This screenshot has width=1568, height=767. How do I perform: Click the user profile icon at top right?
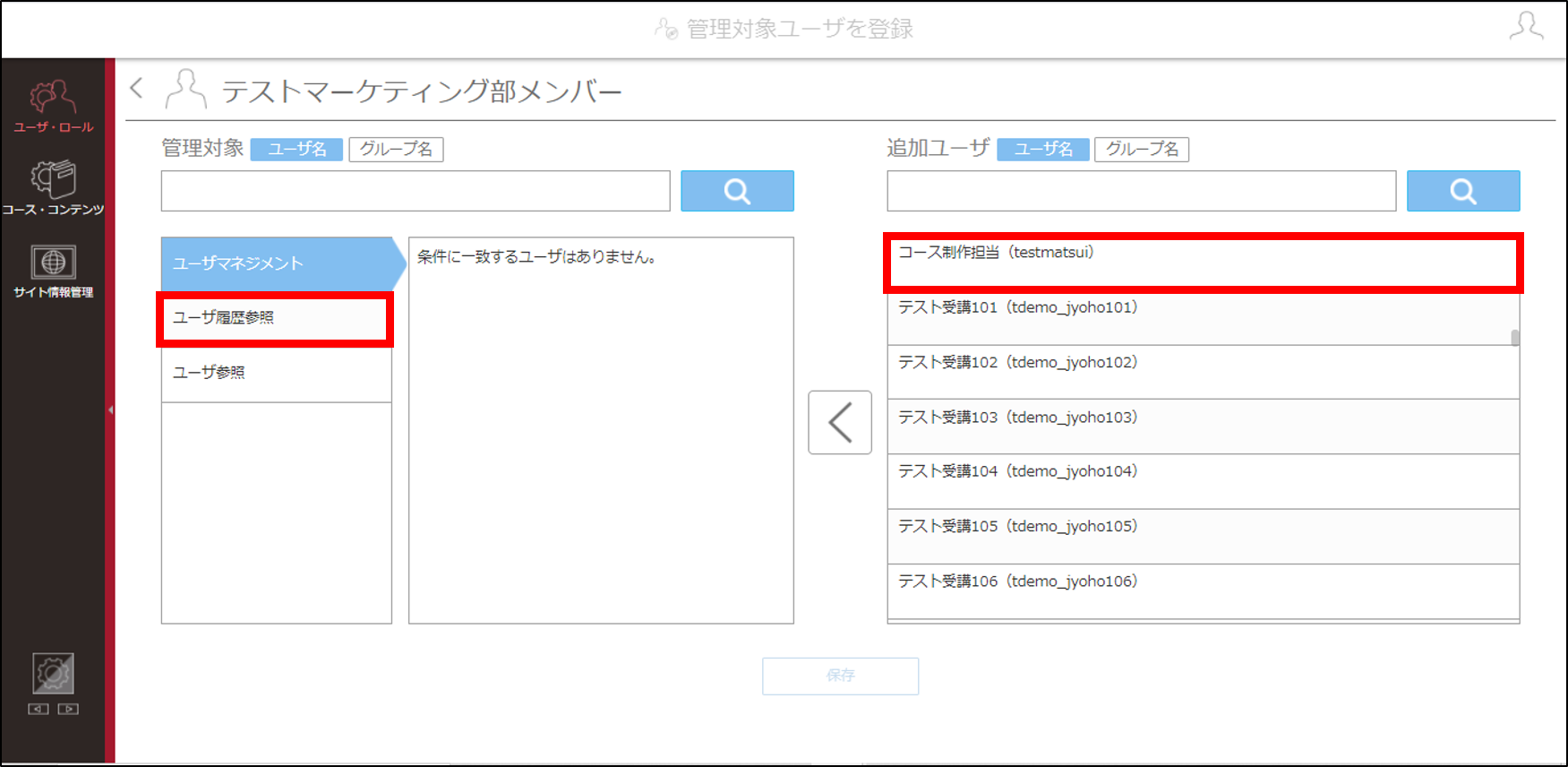1526,26
